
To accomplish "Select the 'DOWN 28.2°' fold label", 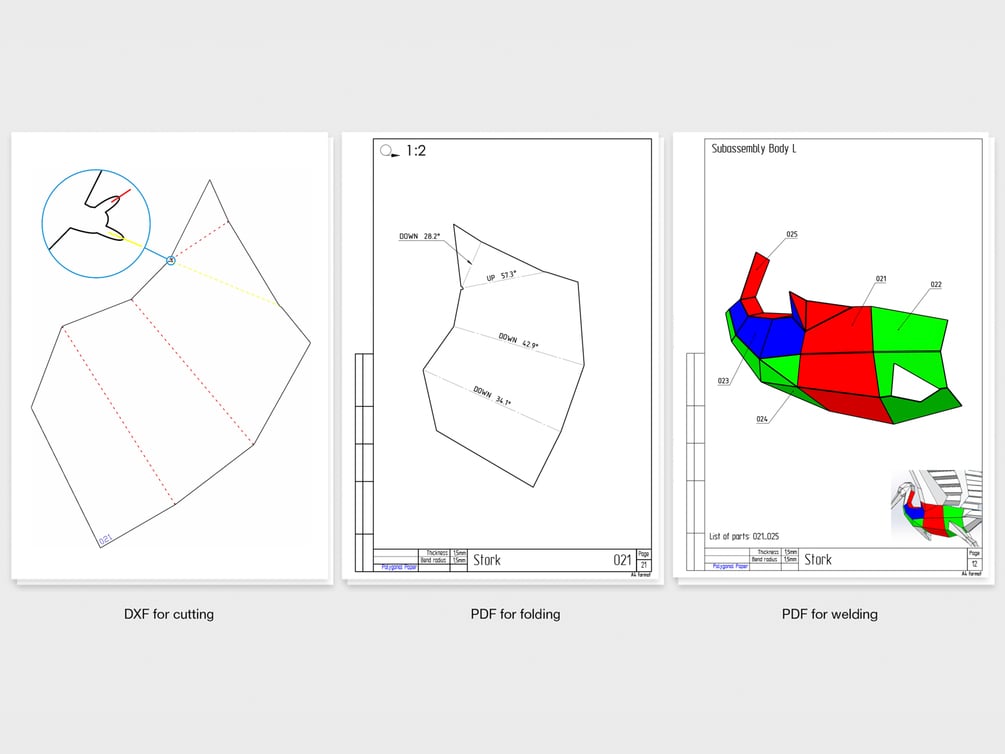I will [x=420, y=236].
